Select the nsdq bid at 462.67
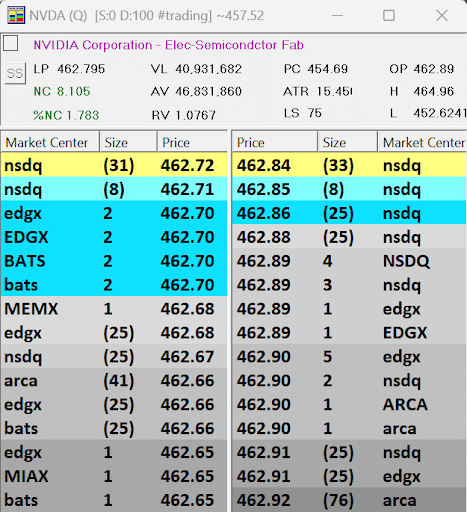Viewport: 467px width, 512px height. tap(114, 356)
